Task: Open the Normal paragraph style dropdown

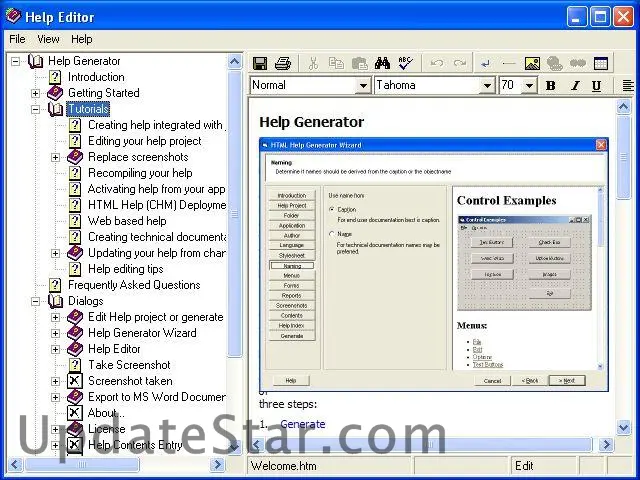Action: coord(363,86)
